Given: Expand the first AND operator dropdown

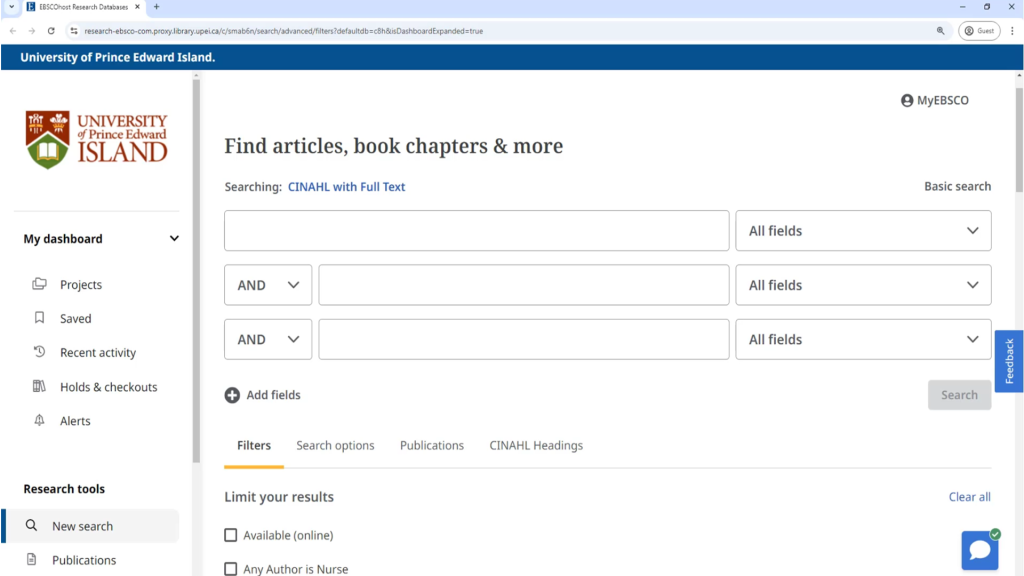Looking at the screenshot, I should tap(268, 285).
